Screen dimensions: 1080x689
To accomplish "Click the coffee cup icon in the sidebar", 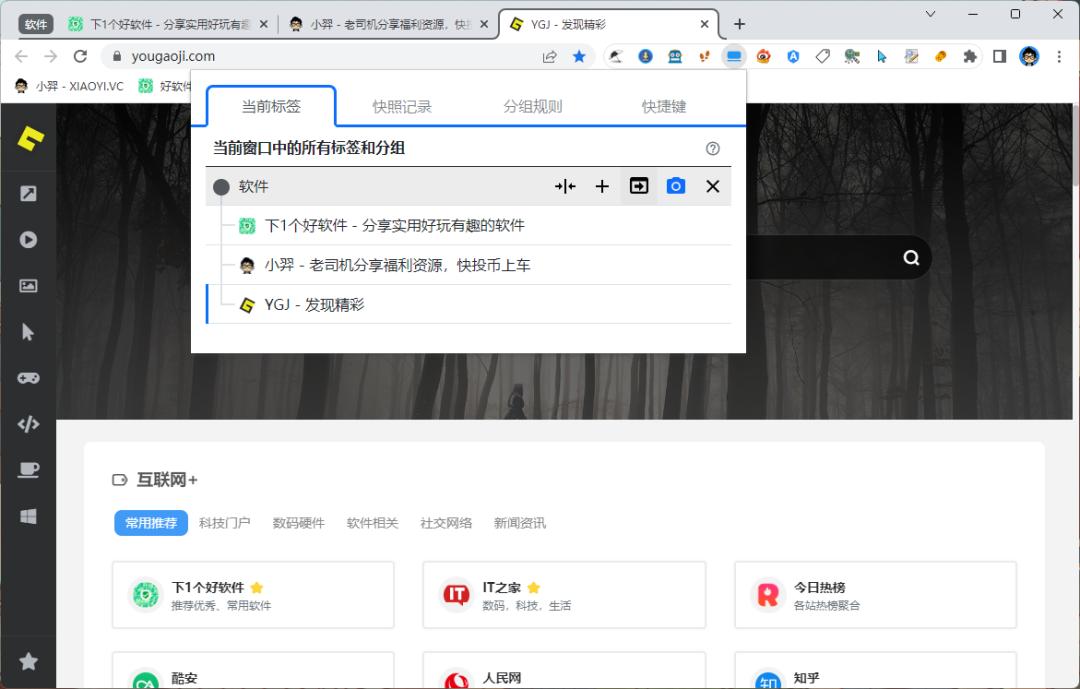I will pos(27,470).
